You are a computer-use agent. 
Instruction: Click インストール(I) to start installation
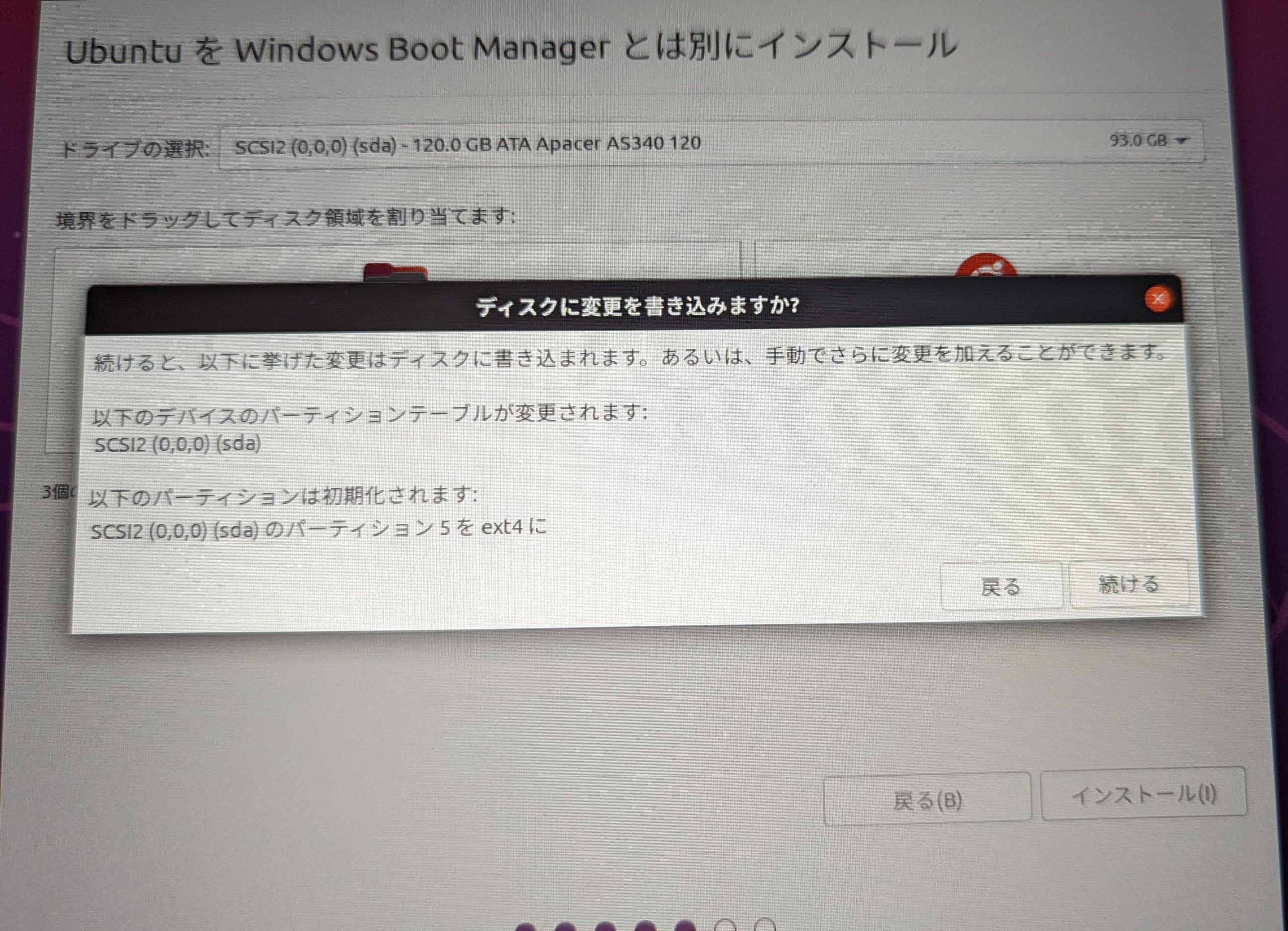point(1146,795)
